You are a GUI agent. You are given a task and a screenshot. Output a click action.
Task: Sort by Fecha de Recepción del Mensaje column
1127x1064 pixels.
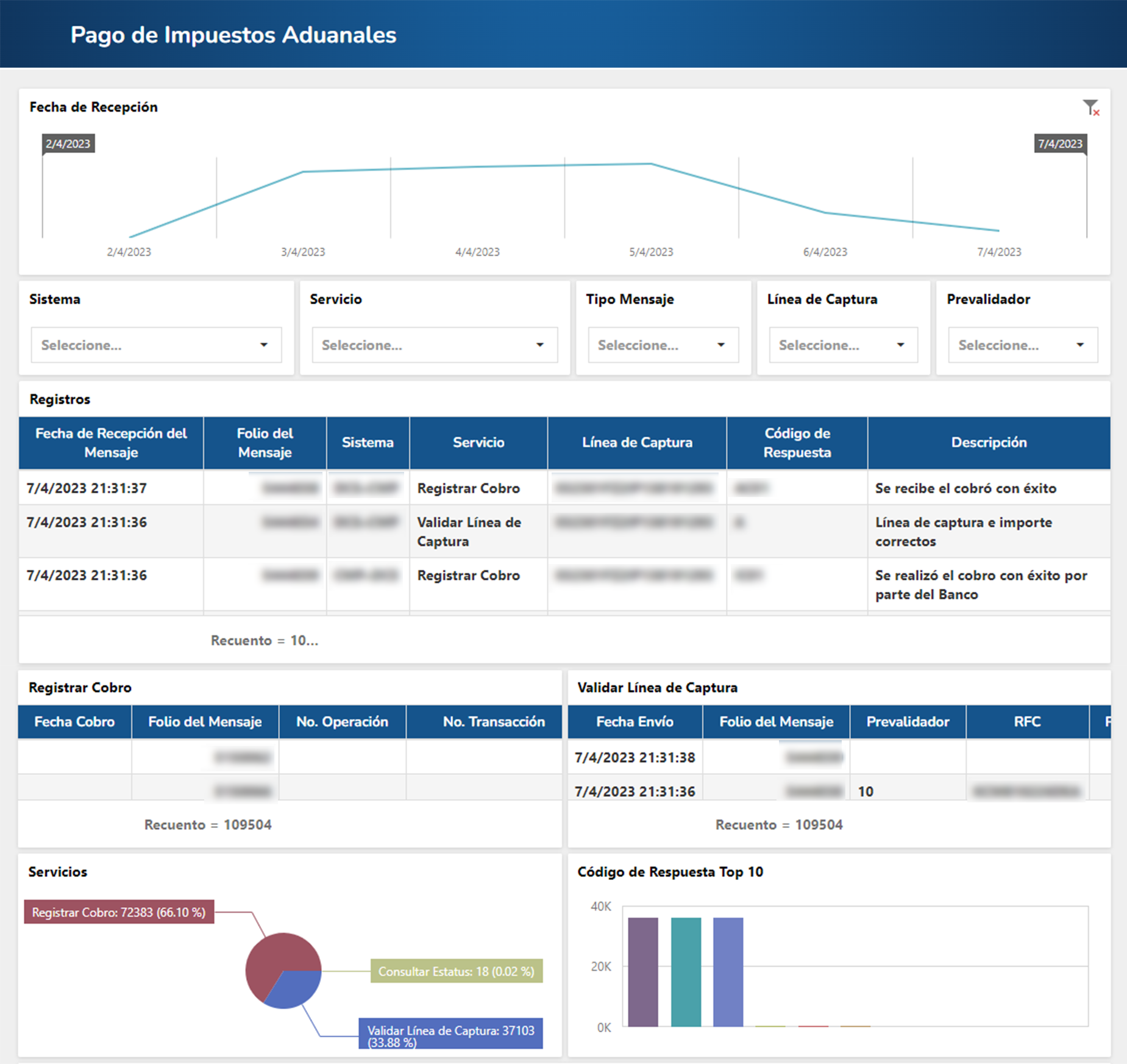[111, 443]
